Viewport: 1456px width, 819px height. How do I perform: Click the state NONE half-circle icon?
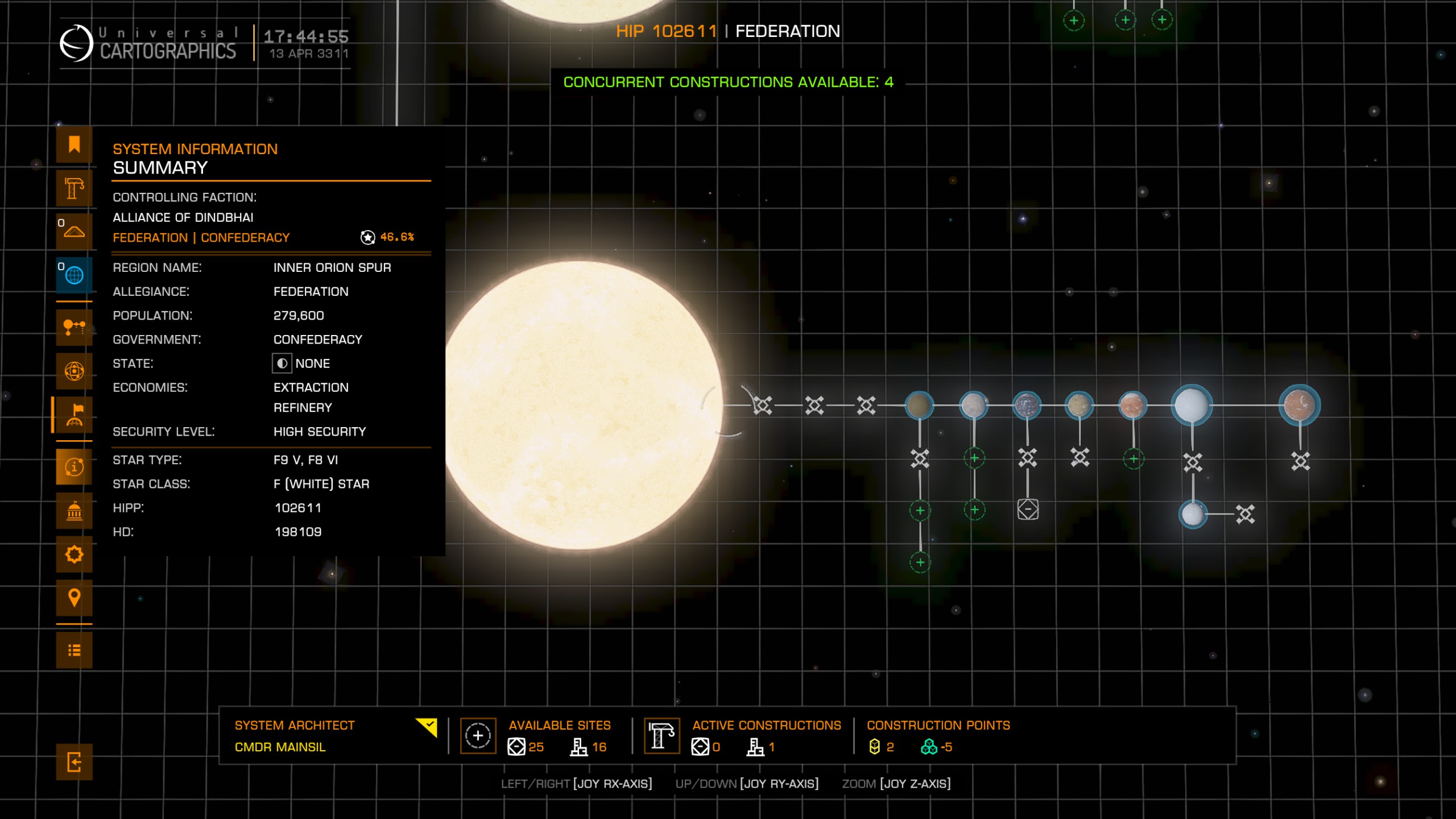[282, 363]
